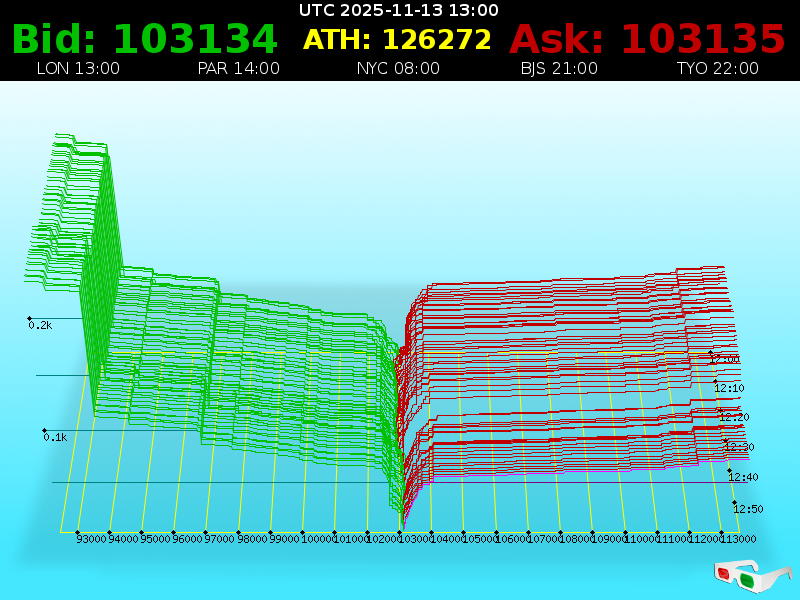Screen dimensions: 800x600
Task: Click the red Ask price 103135
Action: [x=647, y=40]
